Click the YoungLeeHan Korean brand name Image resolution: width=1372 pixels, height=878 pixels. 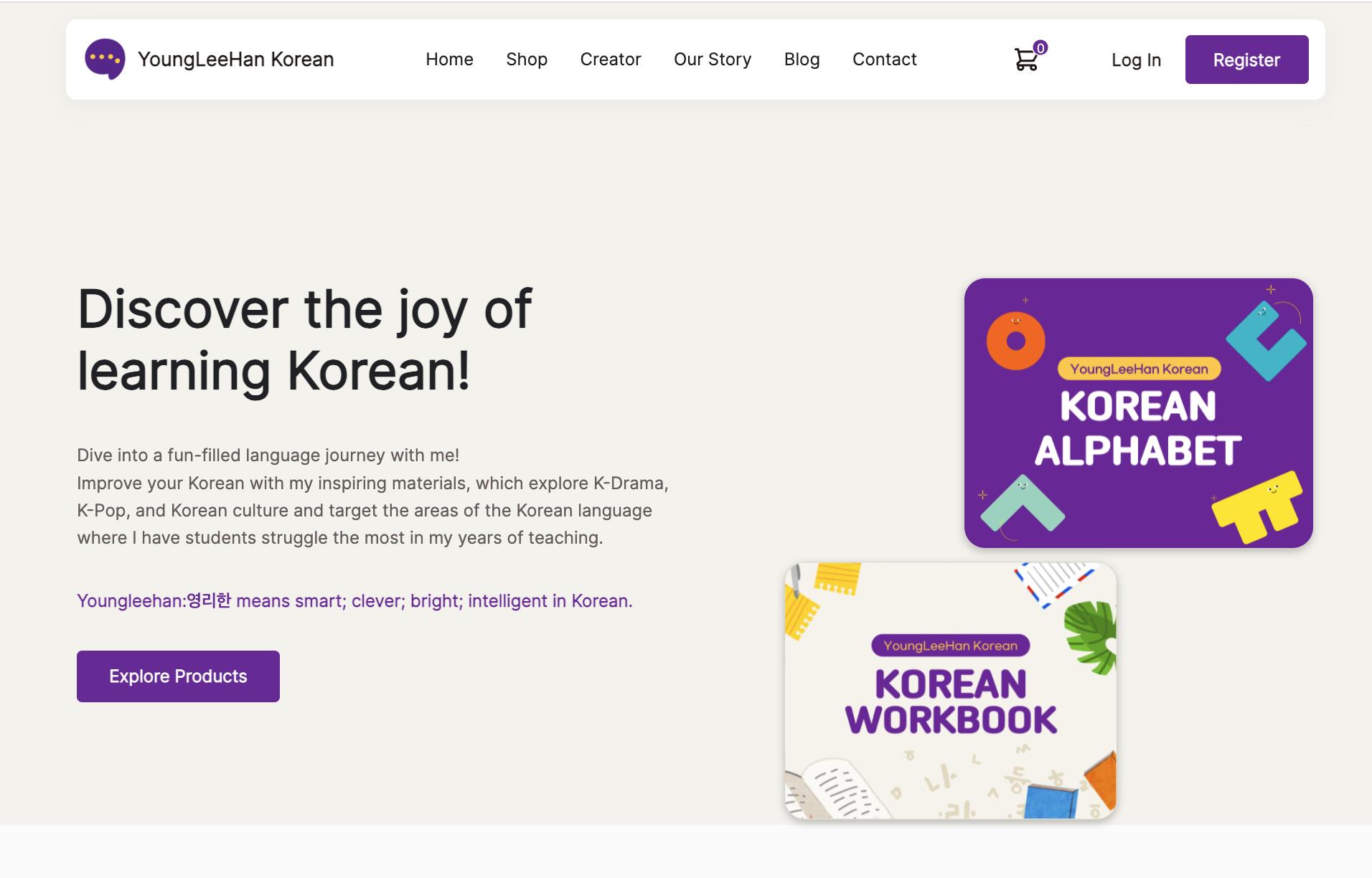point(236,60)
